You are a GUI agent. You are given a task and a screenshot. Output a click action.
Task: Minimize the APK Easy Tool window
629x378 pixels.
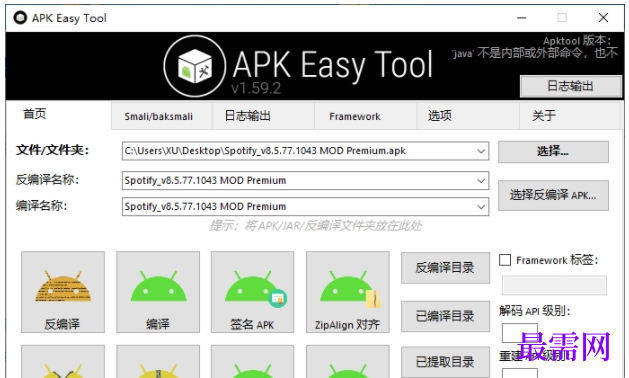(521, 18)
